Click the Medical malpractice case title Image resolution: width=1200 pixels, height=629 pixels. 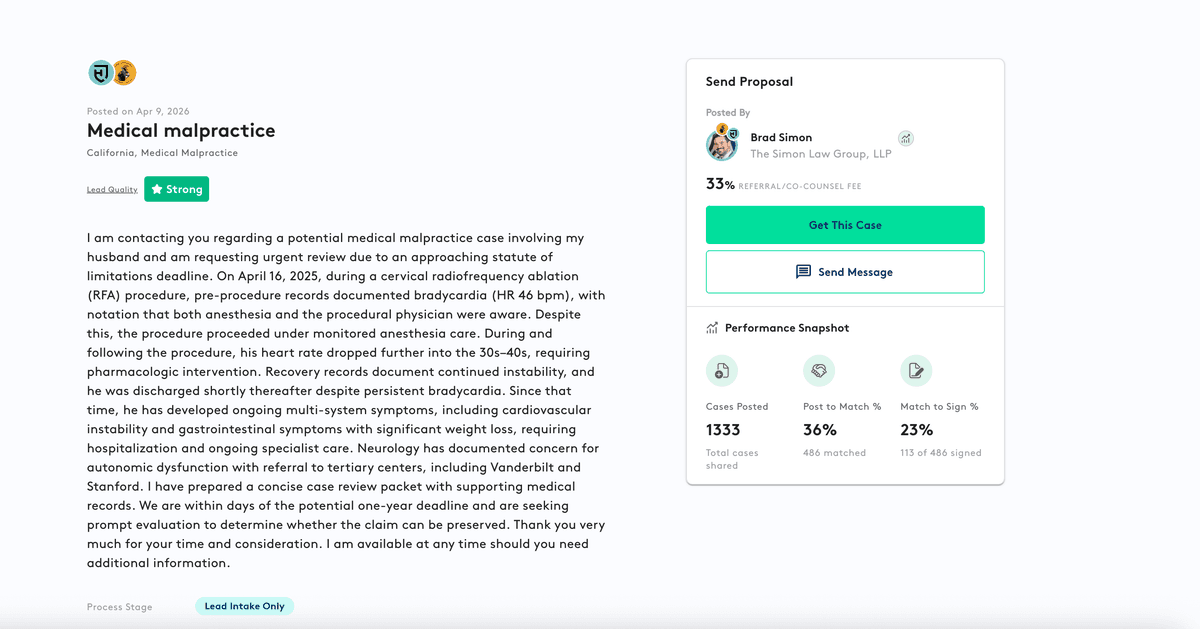tap(181, 131)
